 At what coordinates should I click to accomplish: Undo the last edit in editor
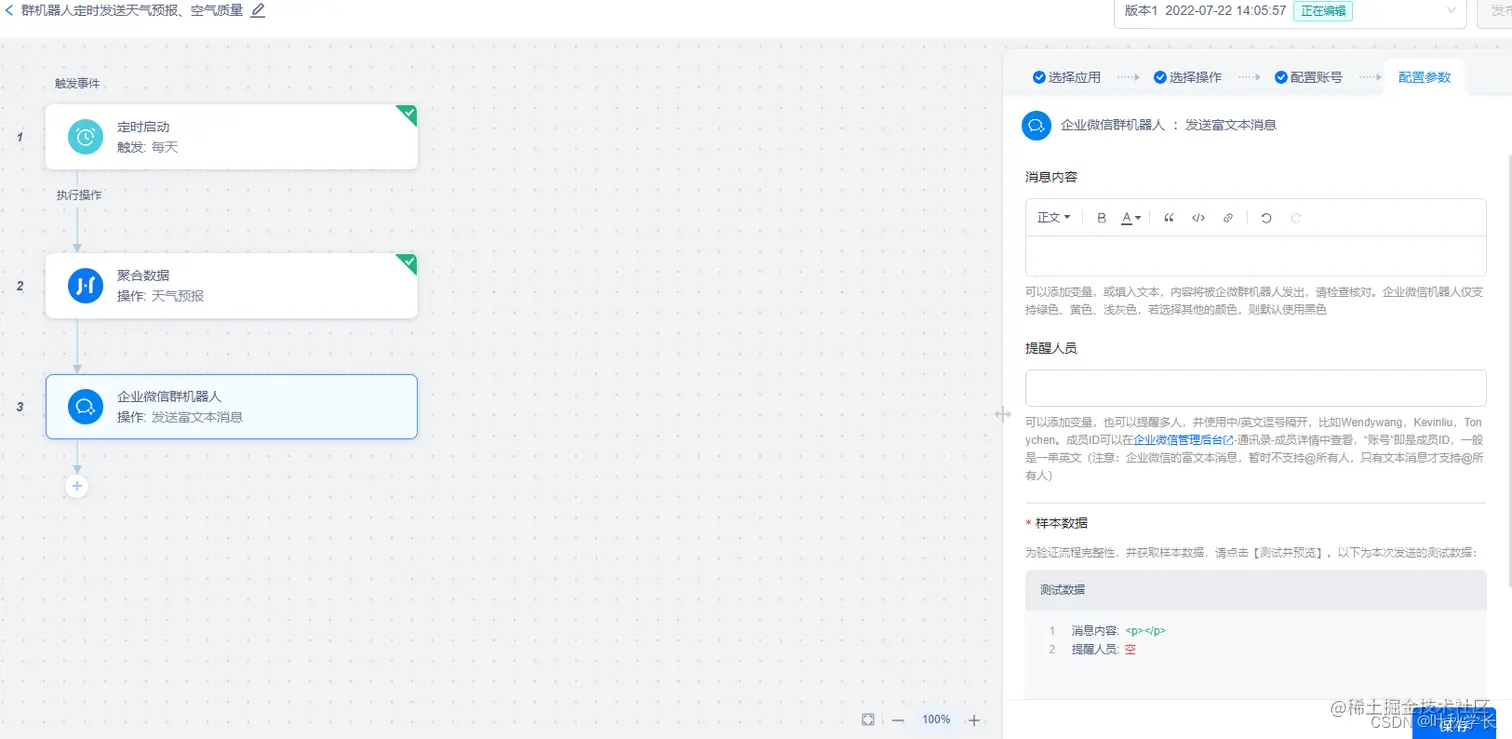pos(1266,217)
